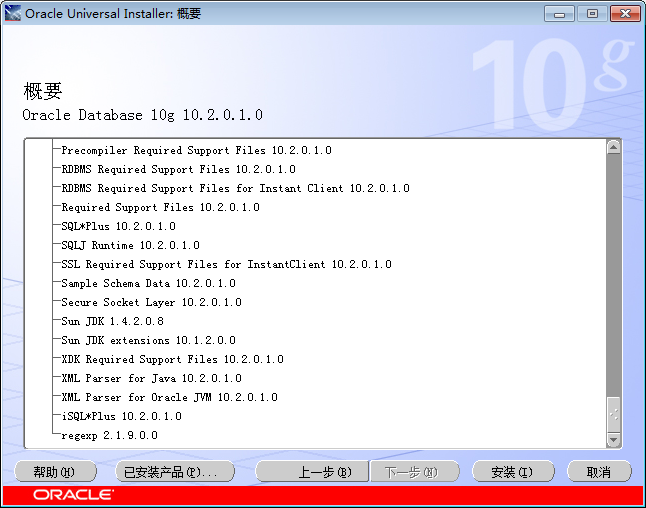The width and height of the screenshot is (646, 508).
Task: Click scrollbar up arrow in summary list
Action: pyautogui.click(x=613, y=147)
